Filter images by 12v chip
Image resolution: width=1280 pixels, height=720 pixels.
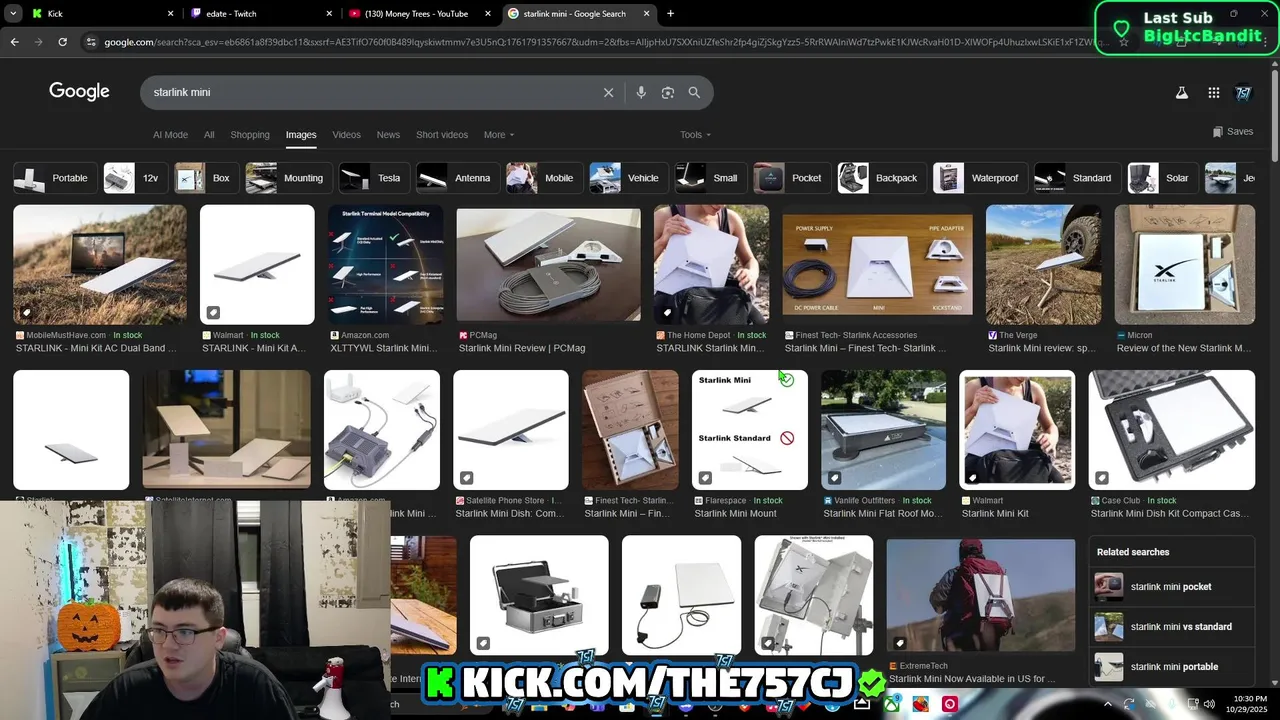coord(136,178)
